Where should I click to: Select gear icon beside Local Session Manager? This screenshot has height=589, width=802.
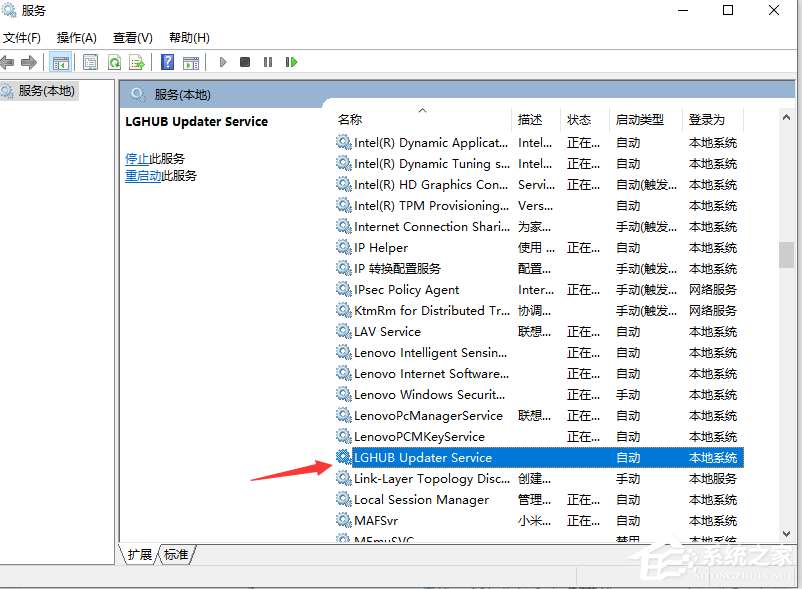(343, 500)
